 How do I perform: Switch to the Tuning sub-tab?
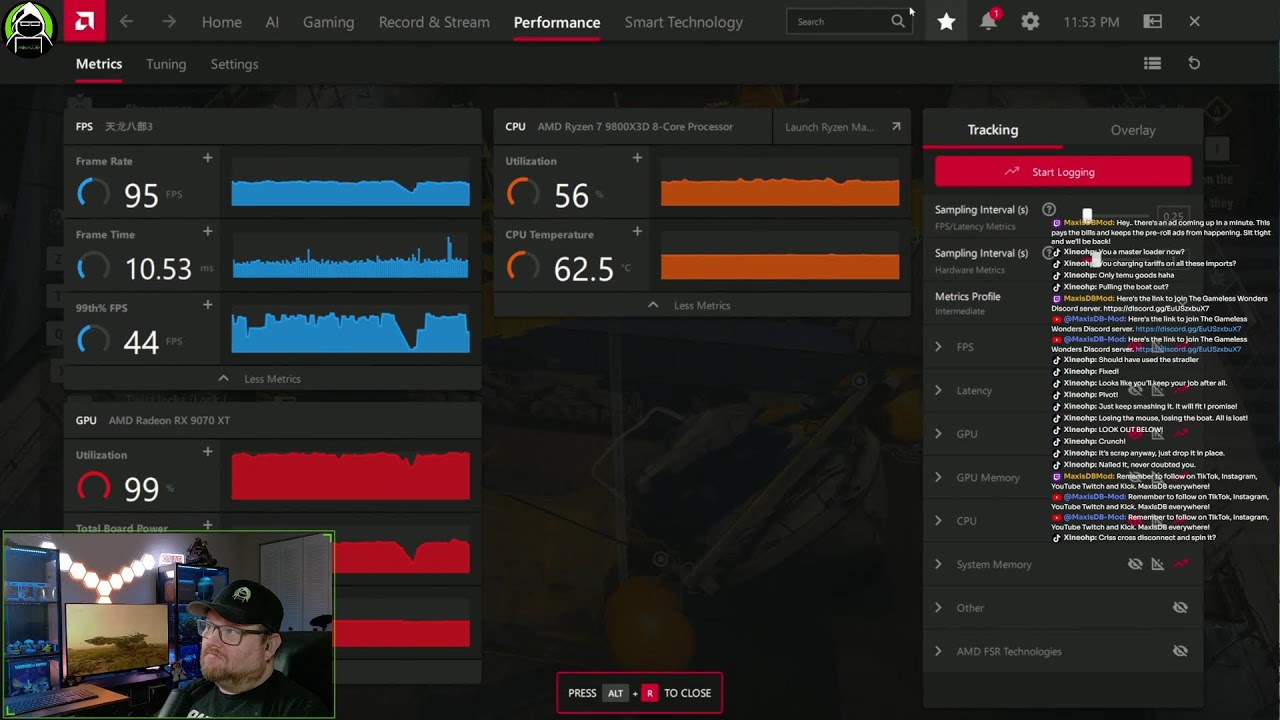[166, 64]
